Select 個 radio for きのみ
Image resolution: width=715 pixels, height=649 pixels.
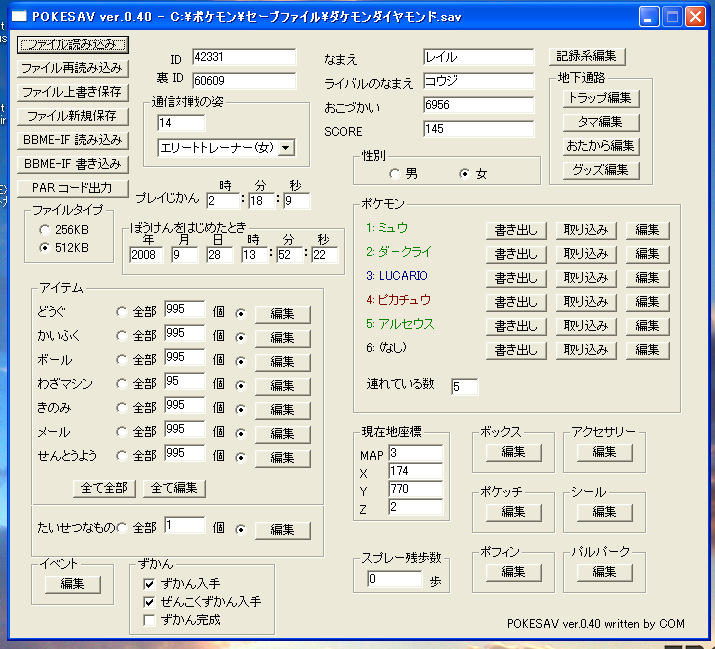[x=240, y=410]
